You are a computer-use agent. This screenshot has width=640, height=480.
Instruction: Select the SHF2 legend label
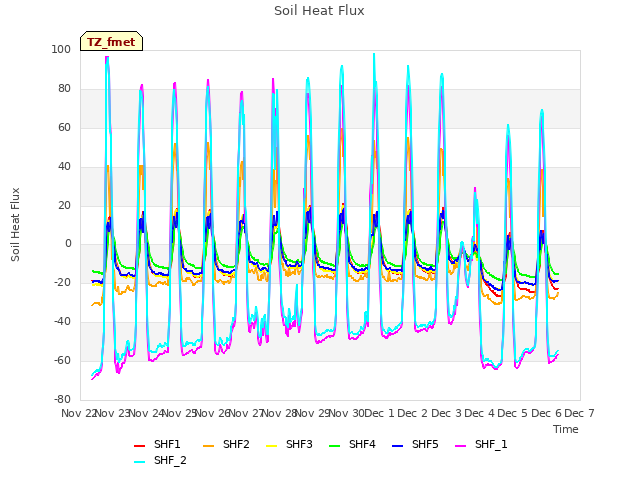click(x=236, y=444)
